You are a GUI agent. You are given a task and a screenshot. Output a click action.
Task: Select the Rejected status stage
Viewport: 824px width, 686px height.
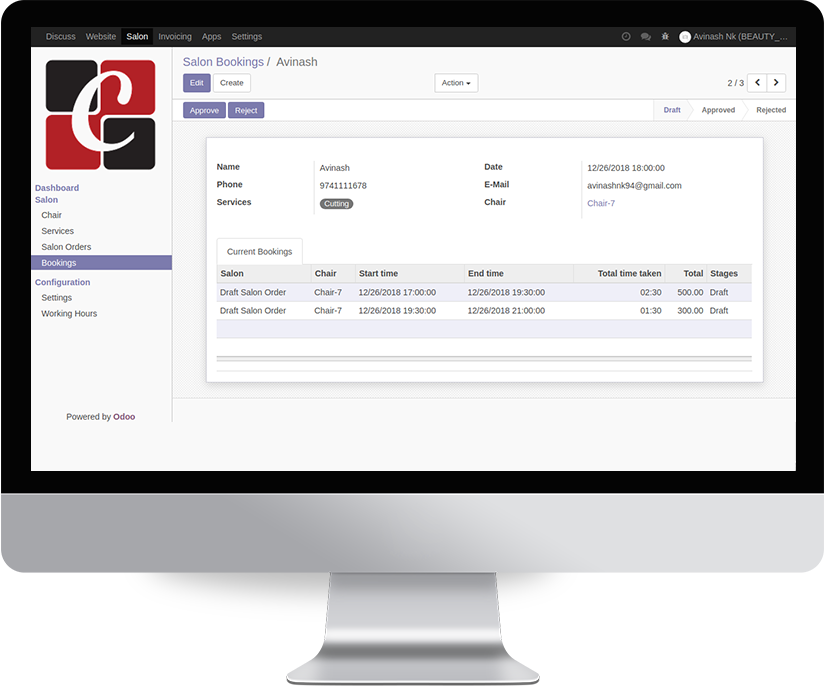(771, 110)
